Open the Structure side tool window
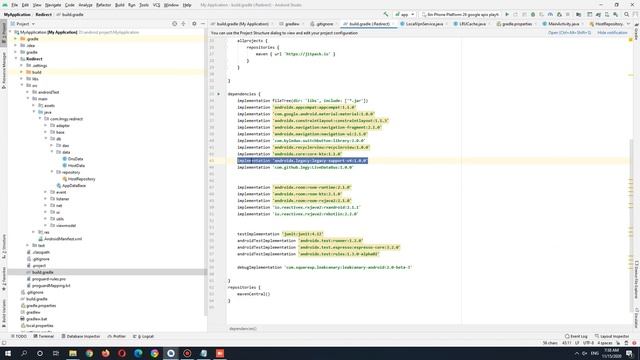Screen dimensions: 640x360 pyautogui.click(x=3, y=247)
